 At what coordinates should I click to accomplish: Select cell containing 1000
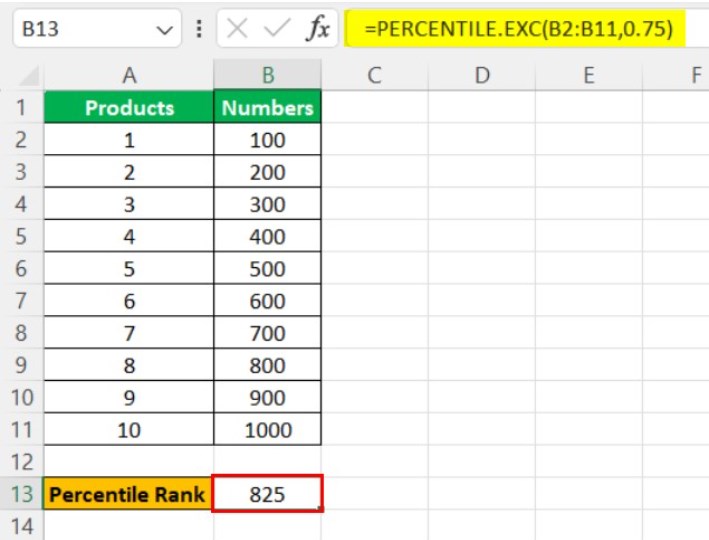267,429
